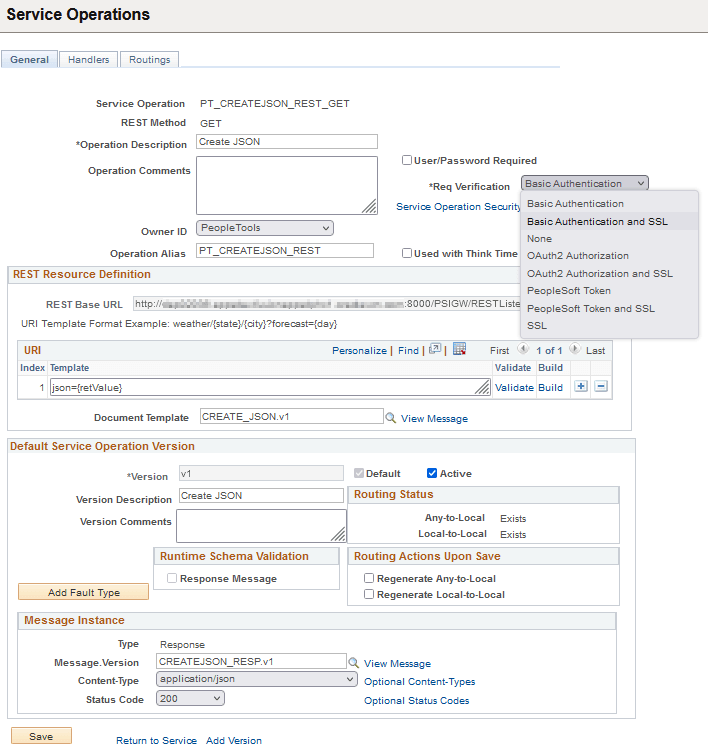Click Version Description field

[x=261, y=496]
